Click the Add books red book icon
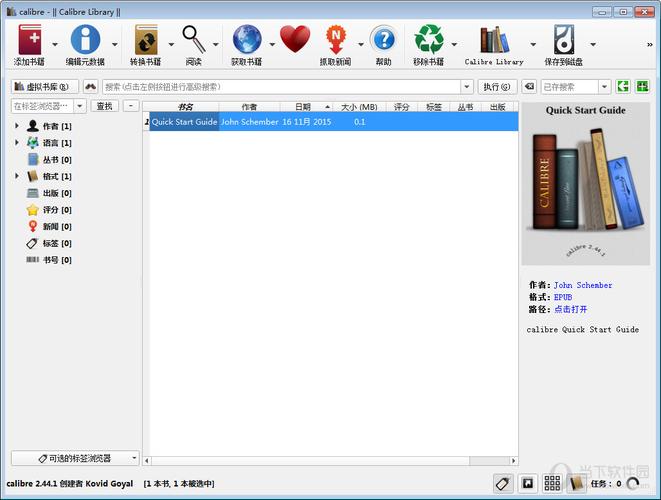Screen dimensions: 661x500 pyautogui.click(x=30, y=40)
